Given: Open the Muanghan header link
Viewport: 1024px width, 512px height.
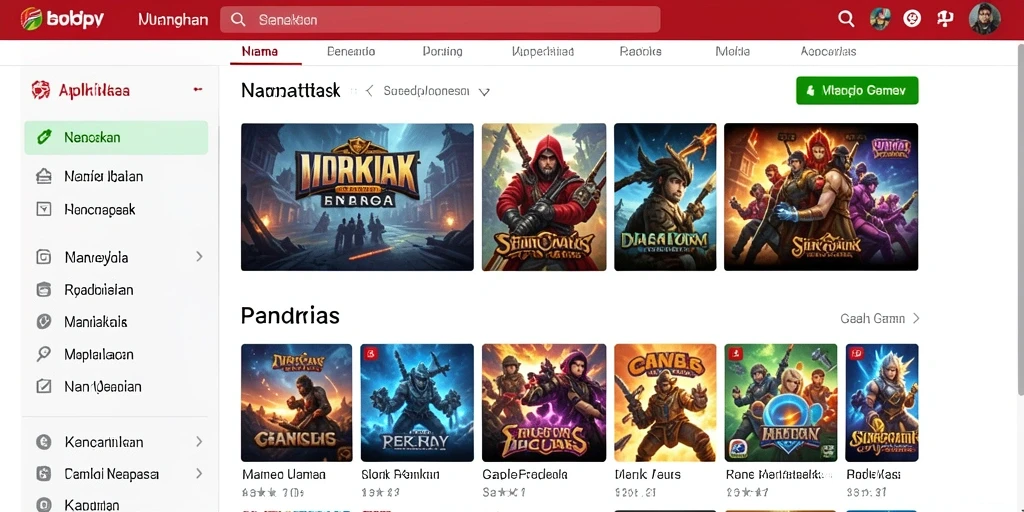Looking at the screenshot, I should 173,20.
